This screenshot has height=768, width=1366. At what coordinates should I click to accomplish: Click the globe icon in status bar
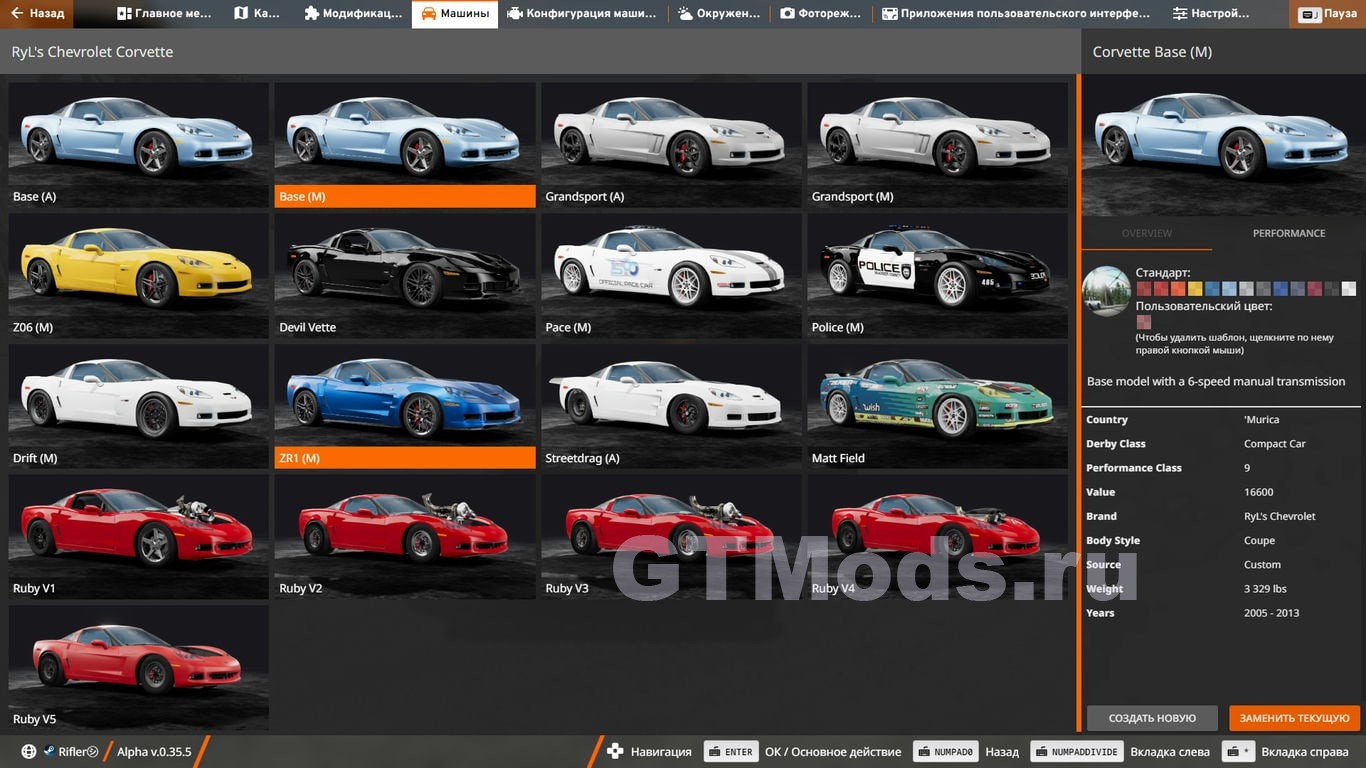coord(29,752)
